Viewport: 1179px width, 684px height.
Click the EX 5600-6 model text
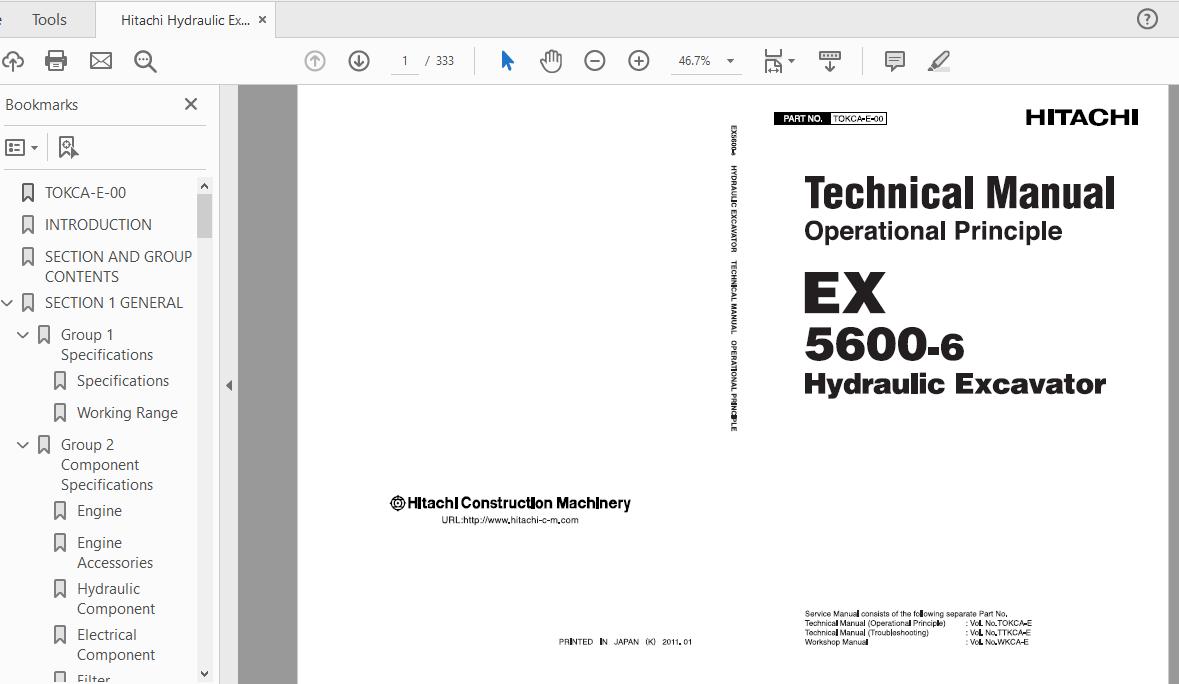(883, 317)
